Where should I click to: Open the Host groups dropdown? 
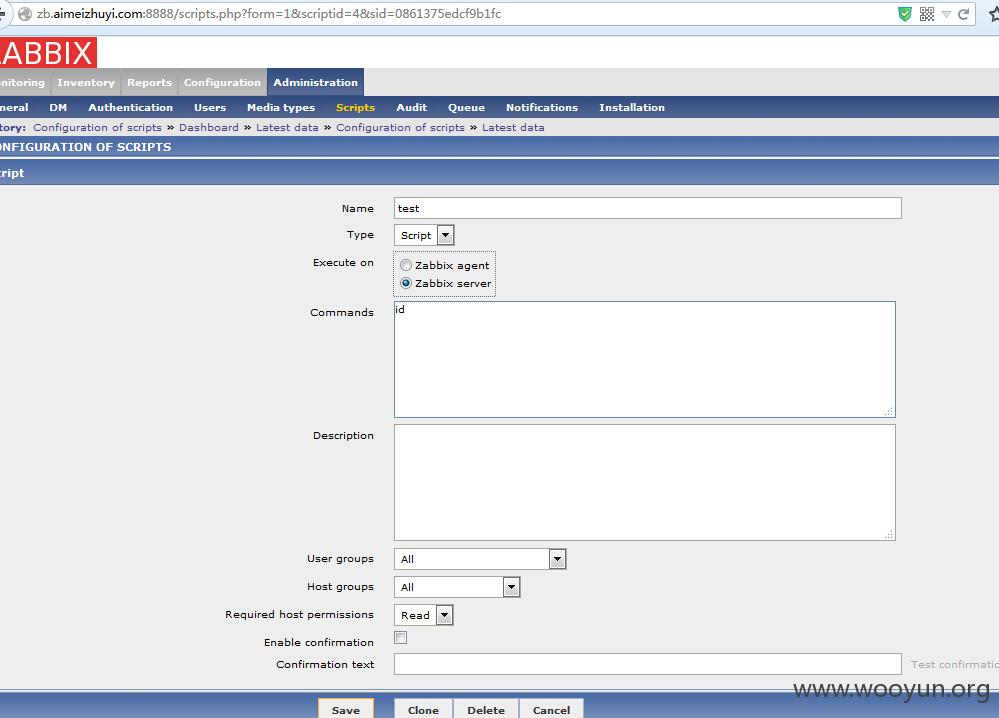pyautogui.click(x=457, y=587)
